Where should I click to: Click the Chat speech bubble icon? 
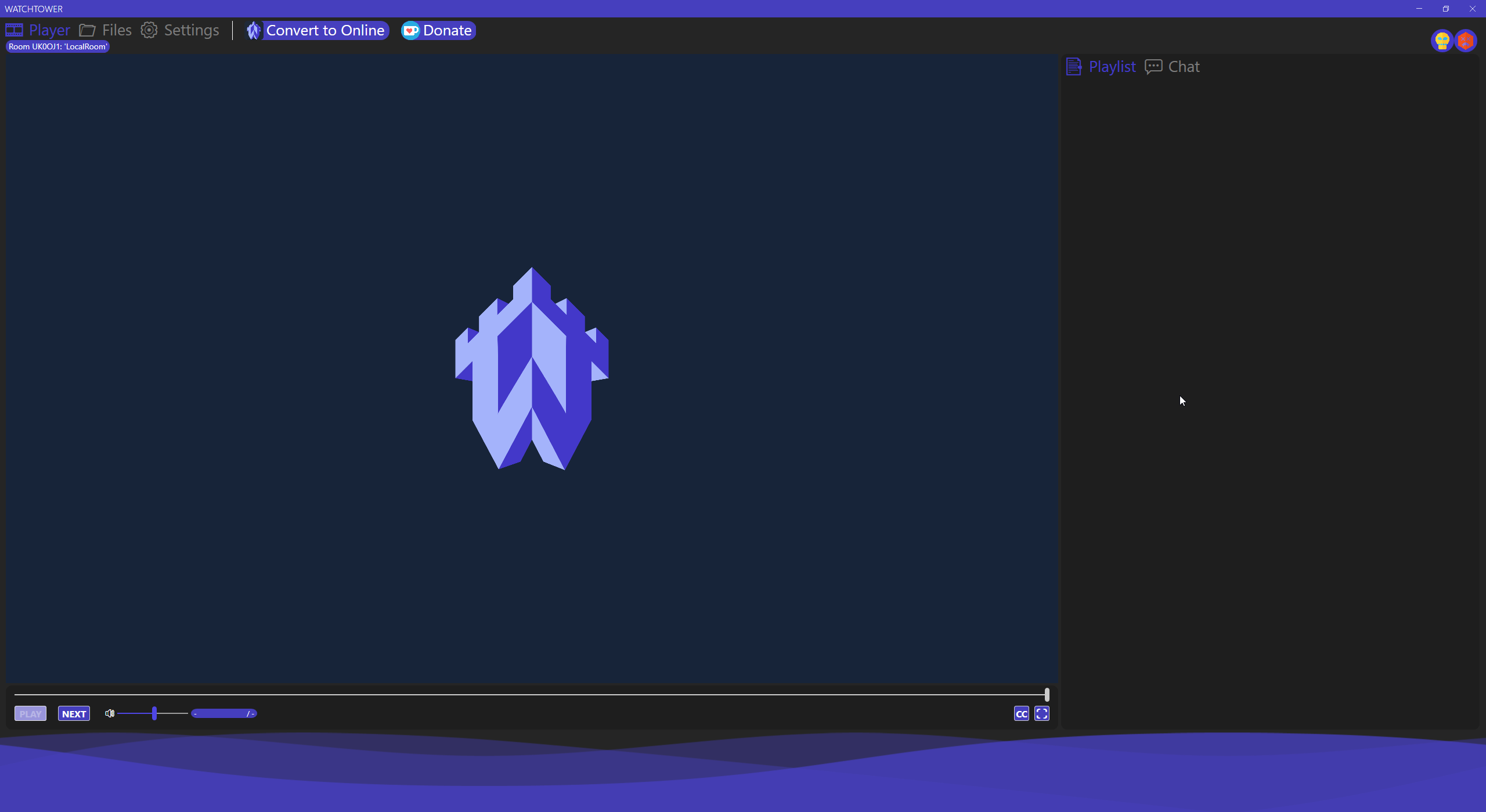coord(1153,67)
